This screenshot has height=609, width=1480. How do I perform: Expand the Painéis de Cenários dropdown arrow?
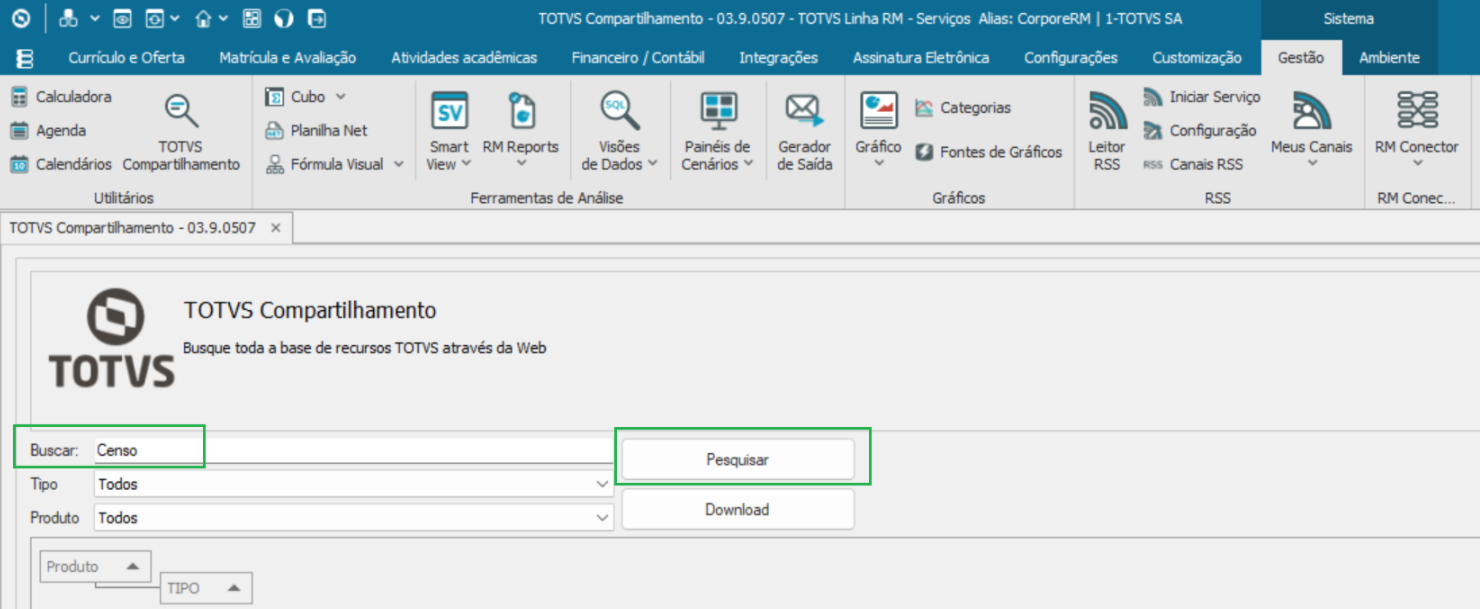tap(747, 164)
